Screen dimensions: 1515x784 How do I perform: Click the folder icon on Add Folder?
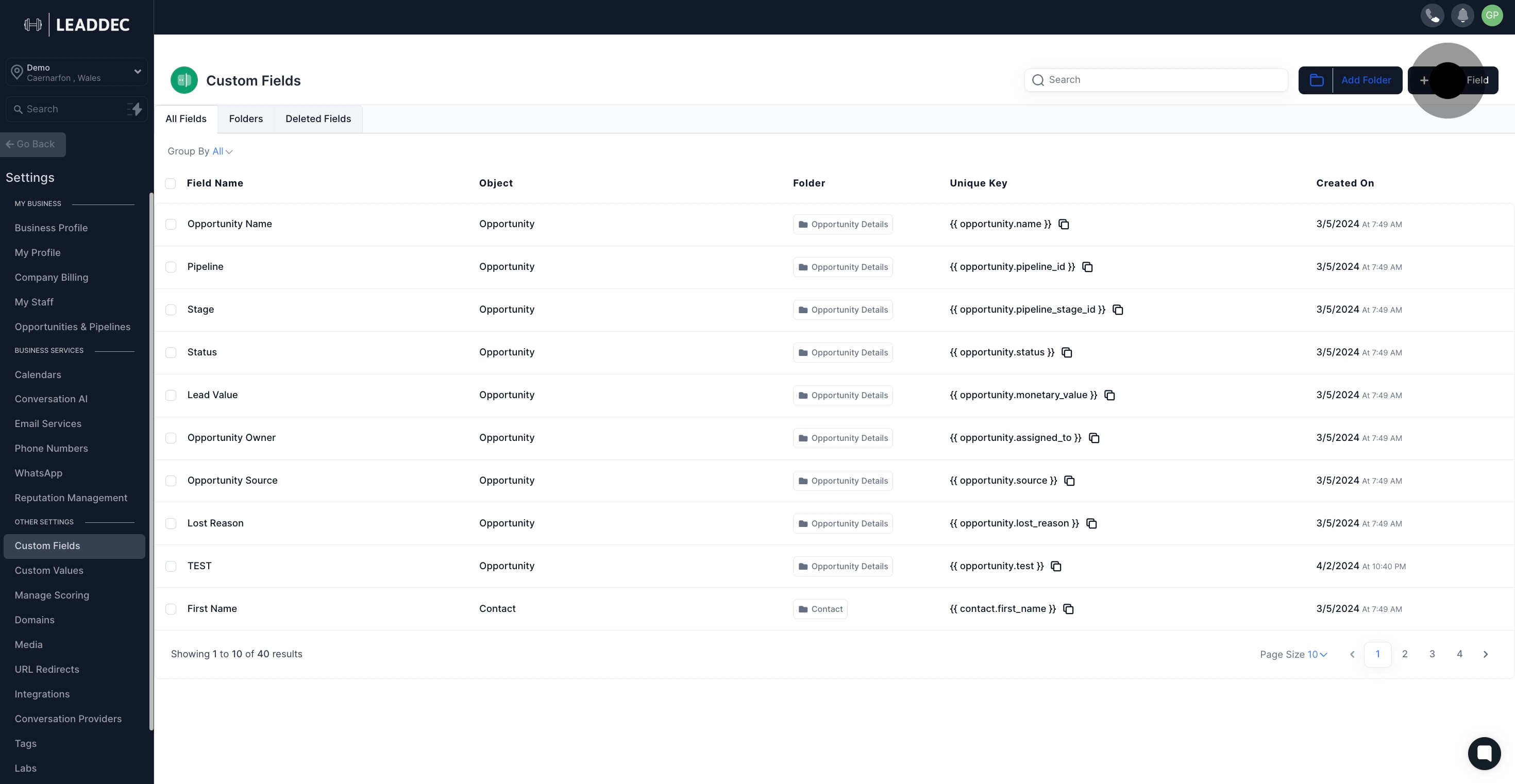[x=1316, y=80]
